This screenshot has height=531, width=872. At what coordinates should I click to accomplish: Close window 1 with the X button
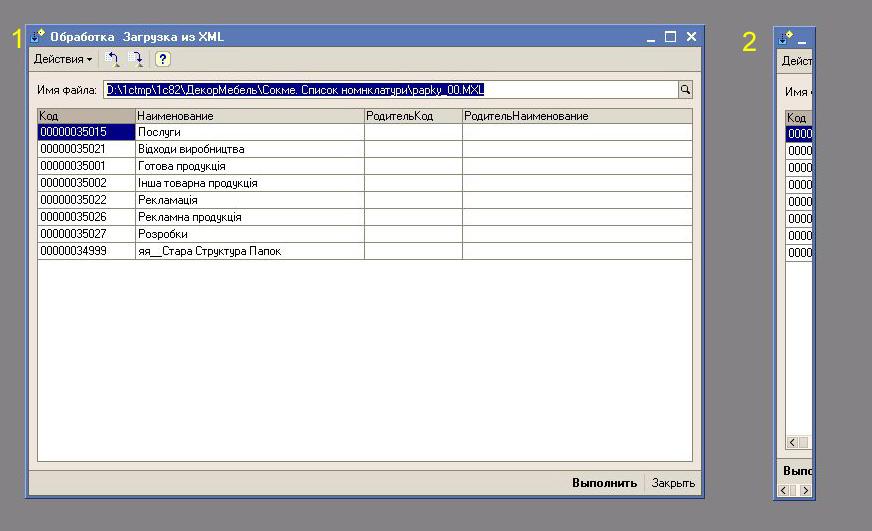[x=691, y=36]
